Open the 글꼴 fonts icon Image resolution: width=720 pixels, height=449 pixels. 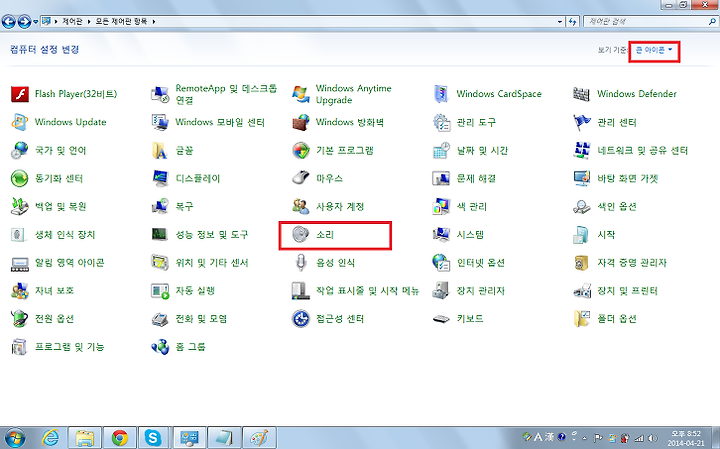pos(160,150)
